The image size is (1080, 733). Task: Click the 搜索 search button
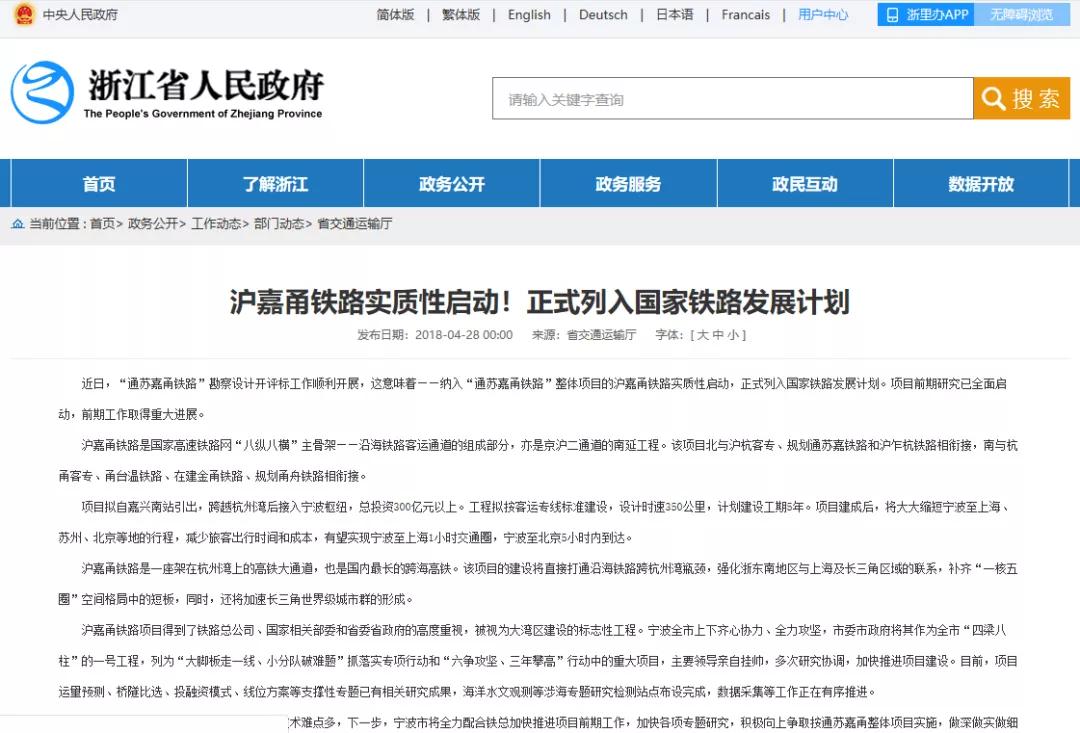pyautogui.click(x=1020, y=98)
